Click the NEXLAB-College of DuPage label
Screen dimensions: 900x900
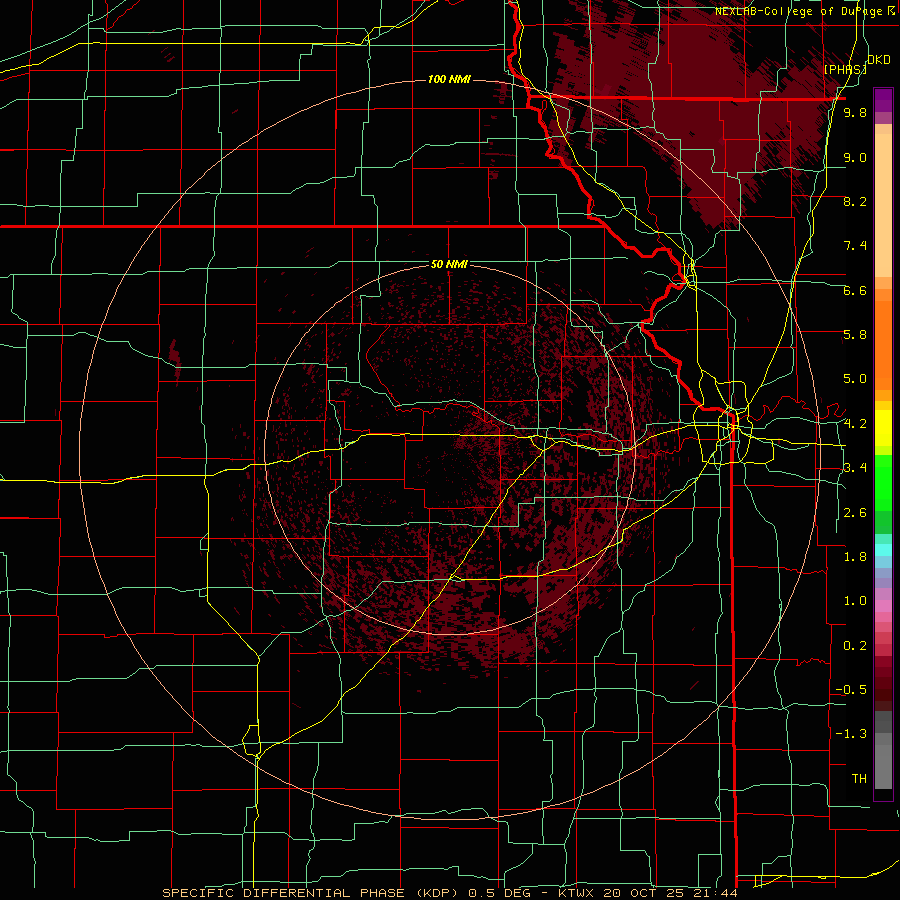point(798,11)
